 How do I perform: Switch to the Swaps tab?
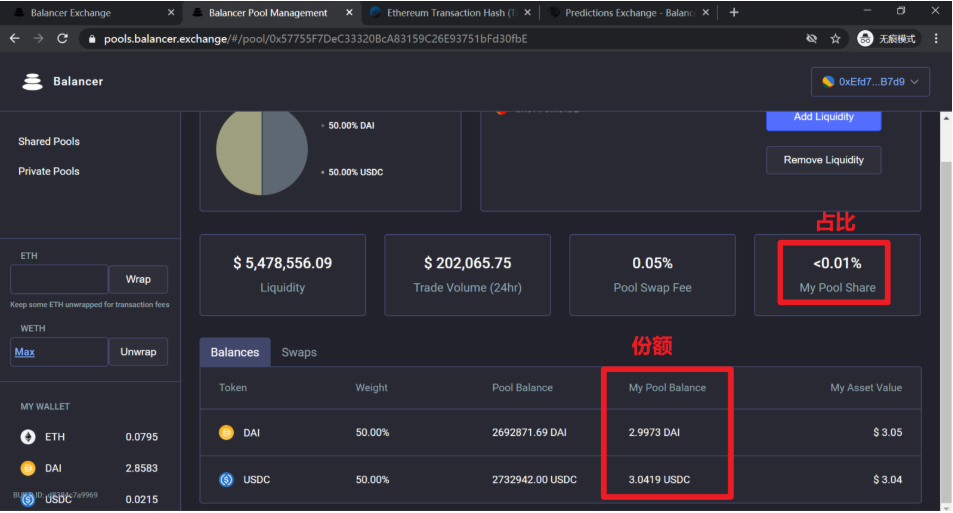click(x=299, y=352)
